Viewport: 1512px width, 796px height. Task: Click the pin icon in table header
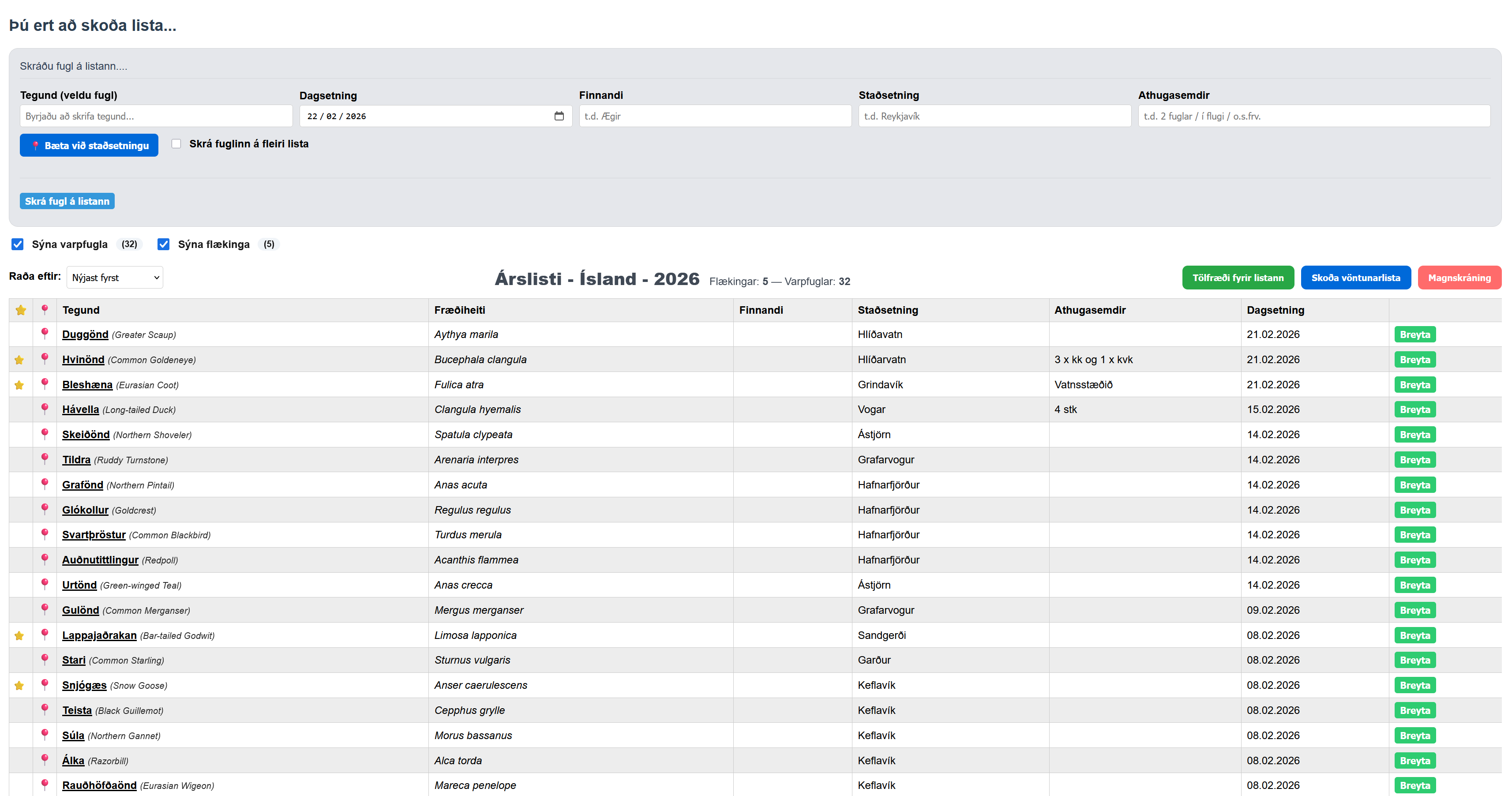(45, 309)
